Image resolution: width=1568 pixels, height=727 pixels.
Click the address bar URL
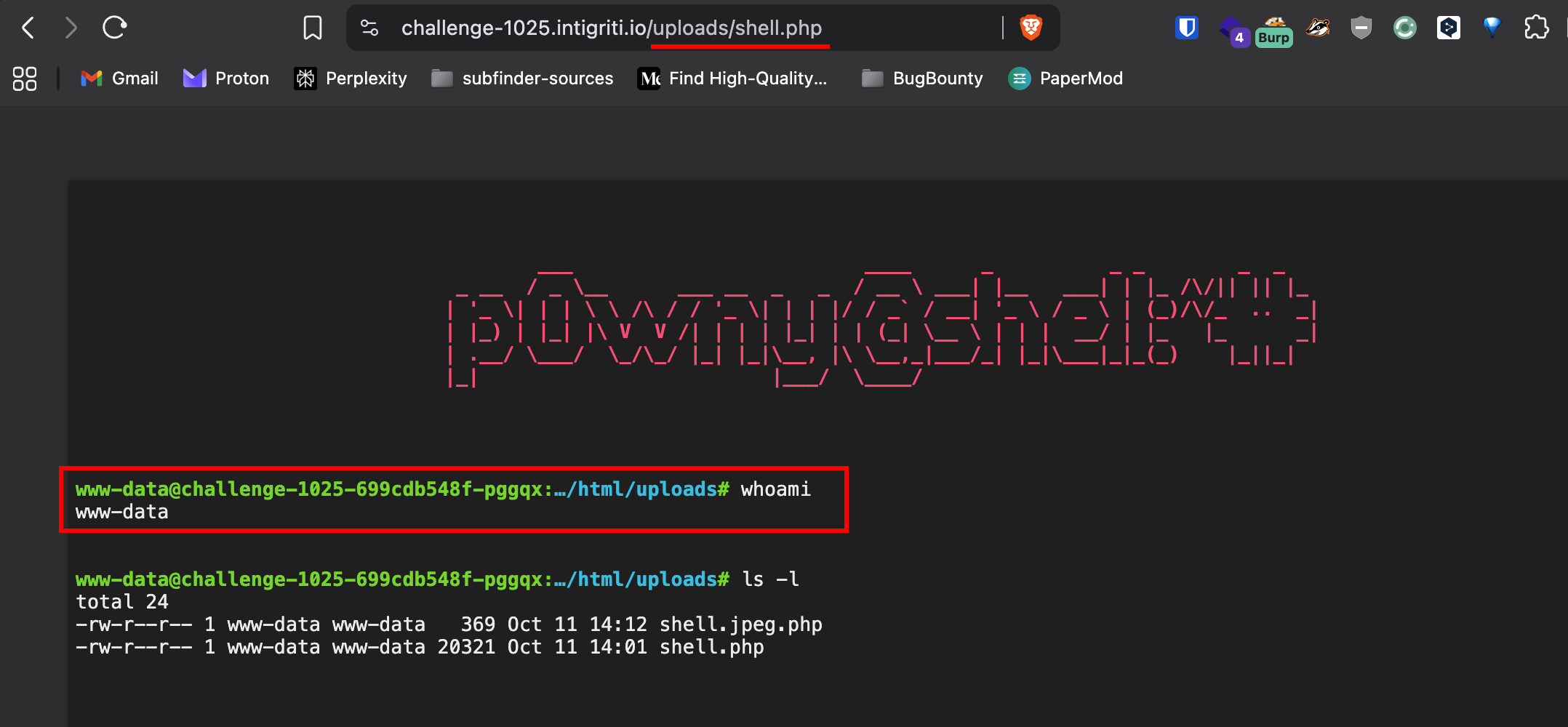coord(611,28)
